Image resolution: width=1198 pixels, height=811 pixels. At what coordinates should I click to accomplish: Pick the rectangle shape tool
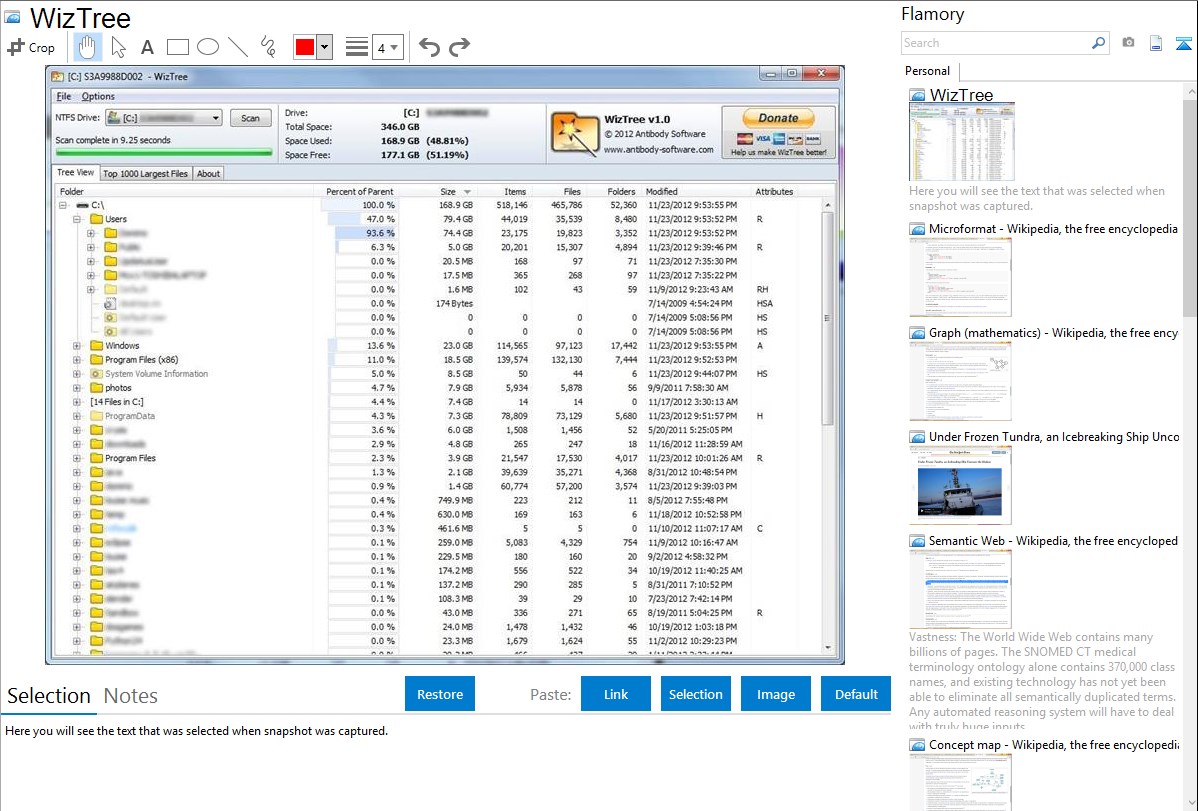pos(177,47)
